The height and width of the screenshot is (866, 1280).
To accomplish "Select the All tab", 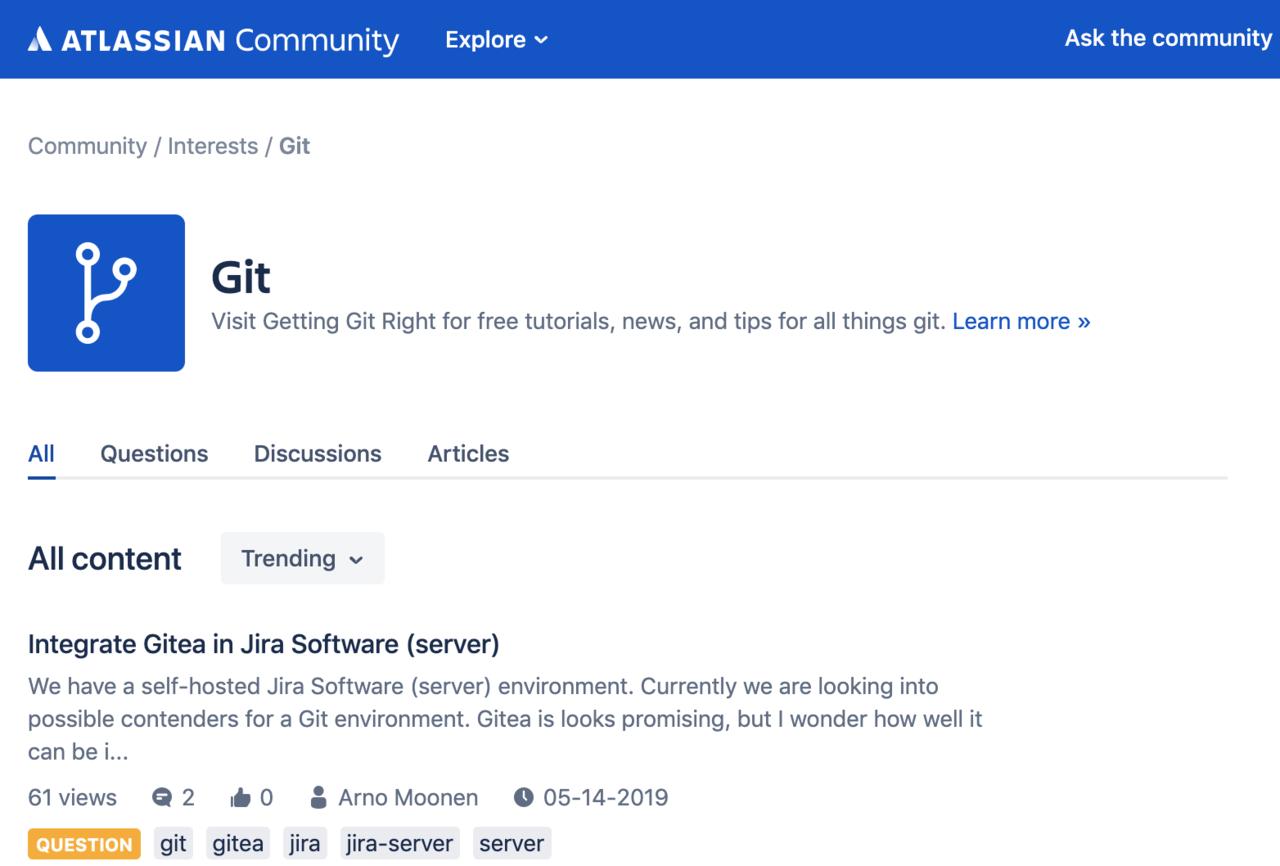I will tap(41, 453).
